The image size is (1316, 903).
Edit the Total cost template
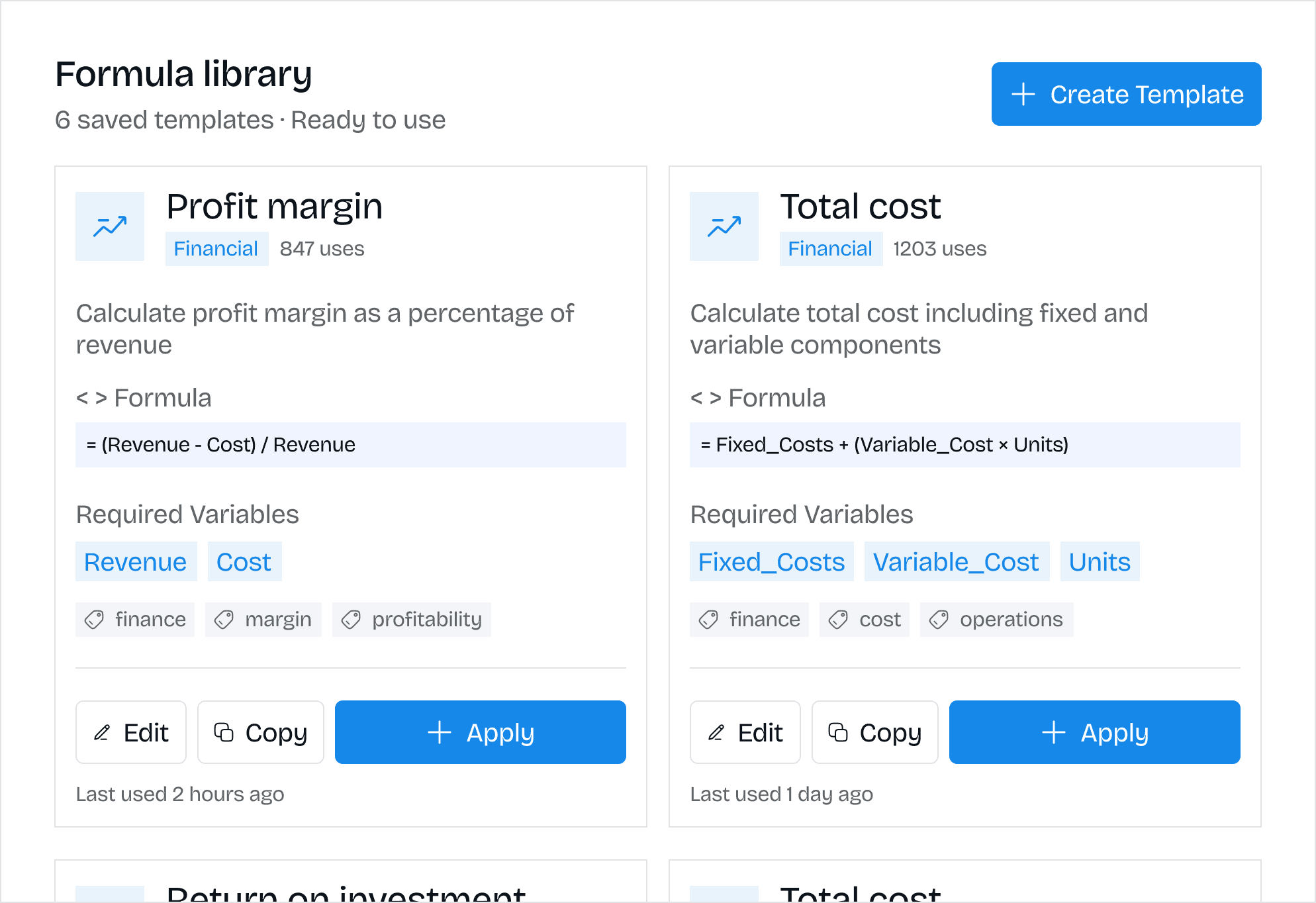click(745, 732)
